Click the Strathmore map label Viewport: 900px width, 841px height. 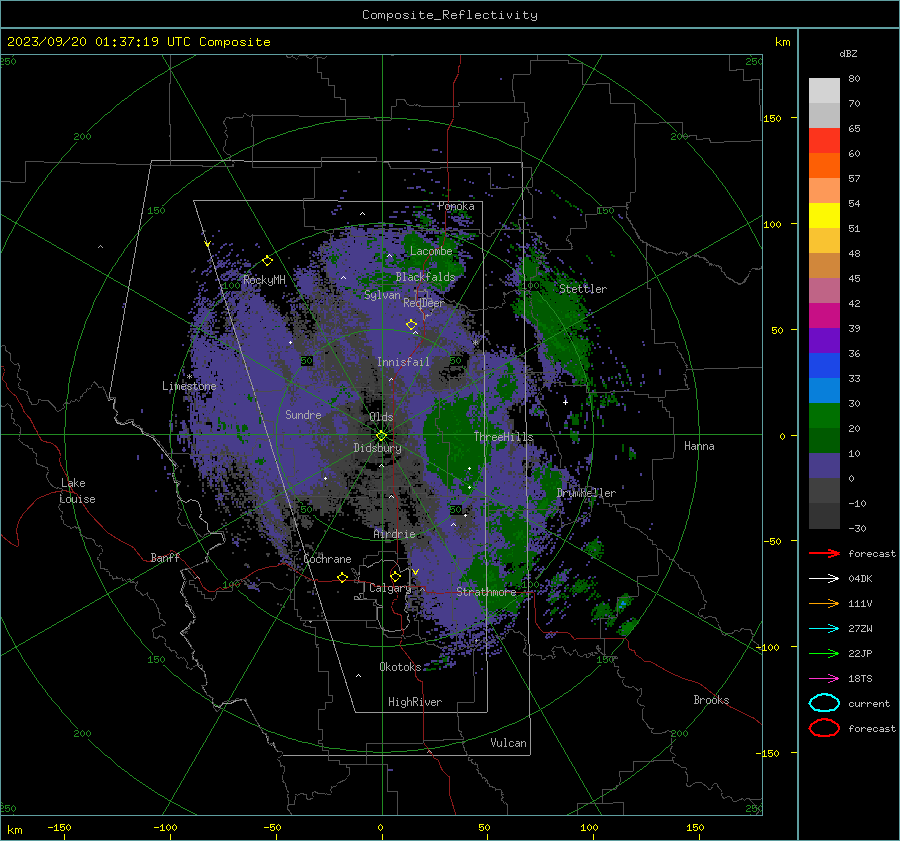coord(486,592)
